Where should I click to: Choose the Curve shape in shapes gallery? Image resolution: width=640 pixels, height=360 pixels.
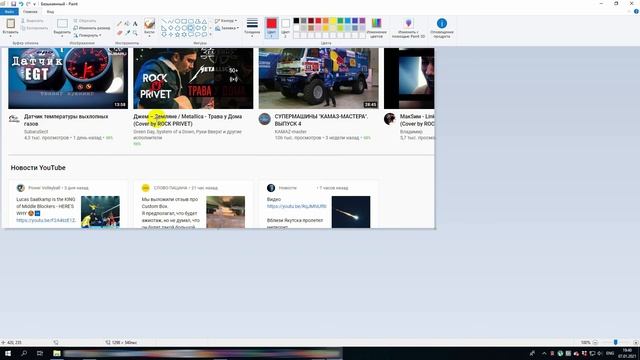[171, 21]
